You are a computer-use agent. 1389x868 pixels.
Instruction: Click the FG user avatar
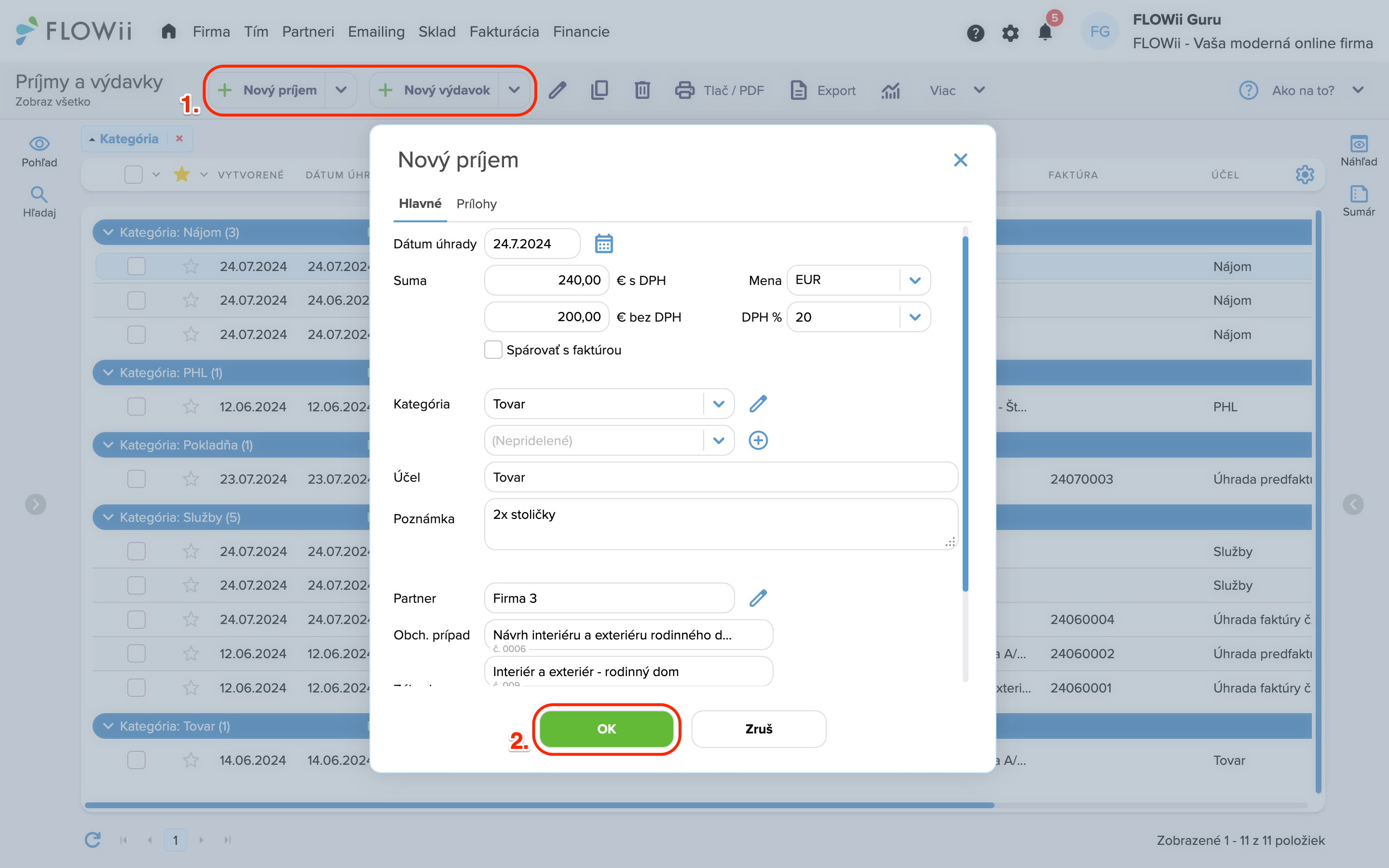pyautogui.click(x=1099, y=31)
